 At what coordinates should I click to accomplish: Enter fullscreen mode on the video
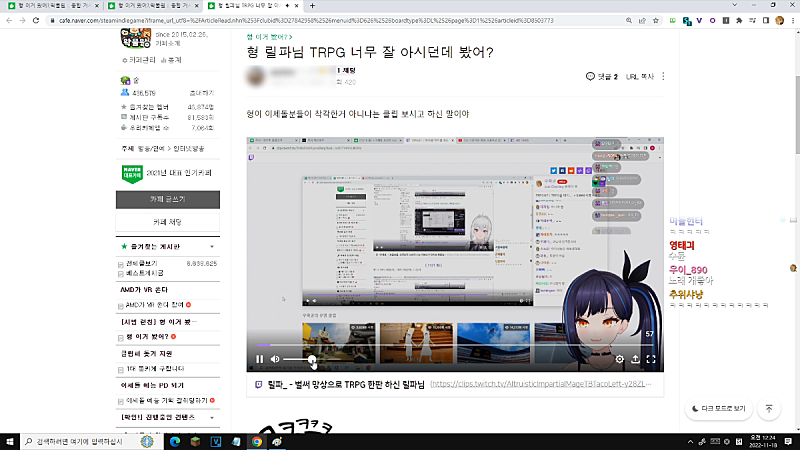pos(650,359)
